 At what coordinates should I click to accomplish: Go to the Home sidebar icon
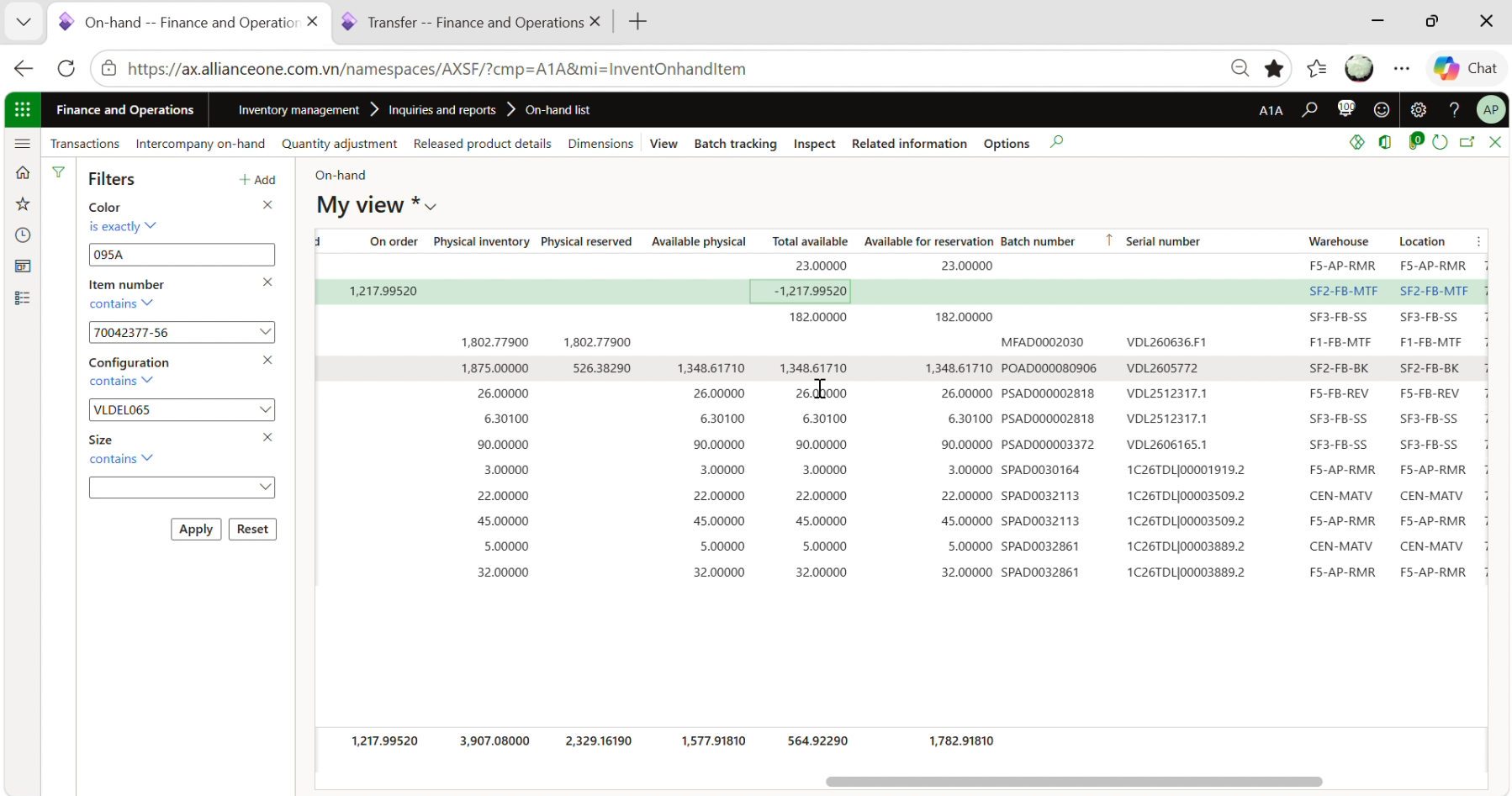pos(23,172)
